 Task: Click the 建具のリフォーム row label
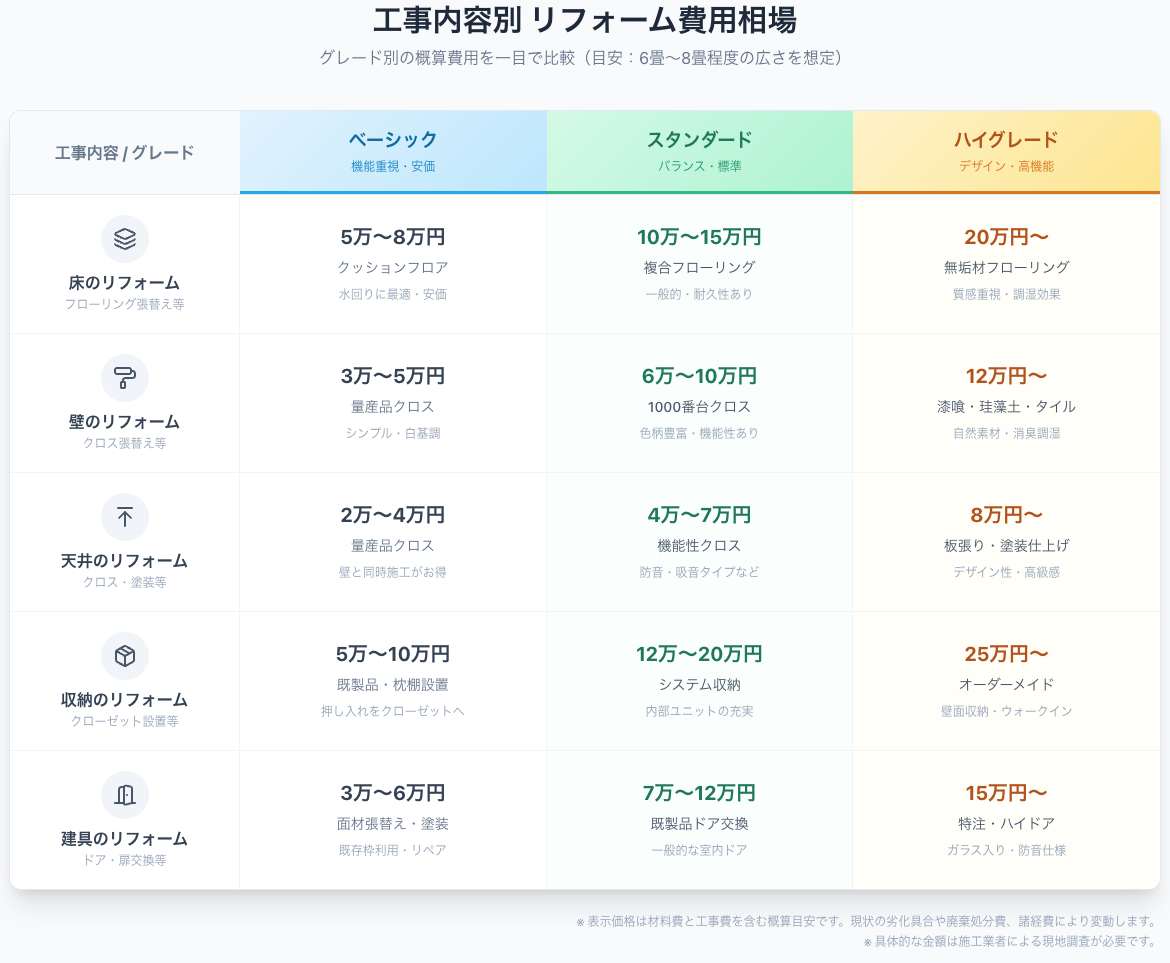click(x=125, y=839)
